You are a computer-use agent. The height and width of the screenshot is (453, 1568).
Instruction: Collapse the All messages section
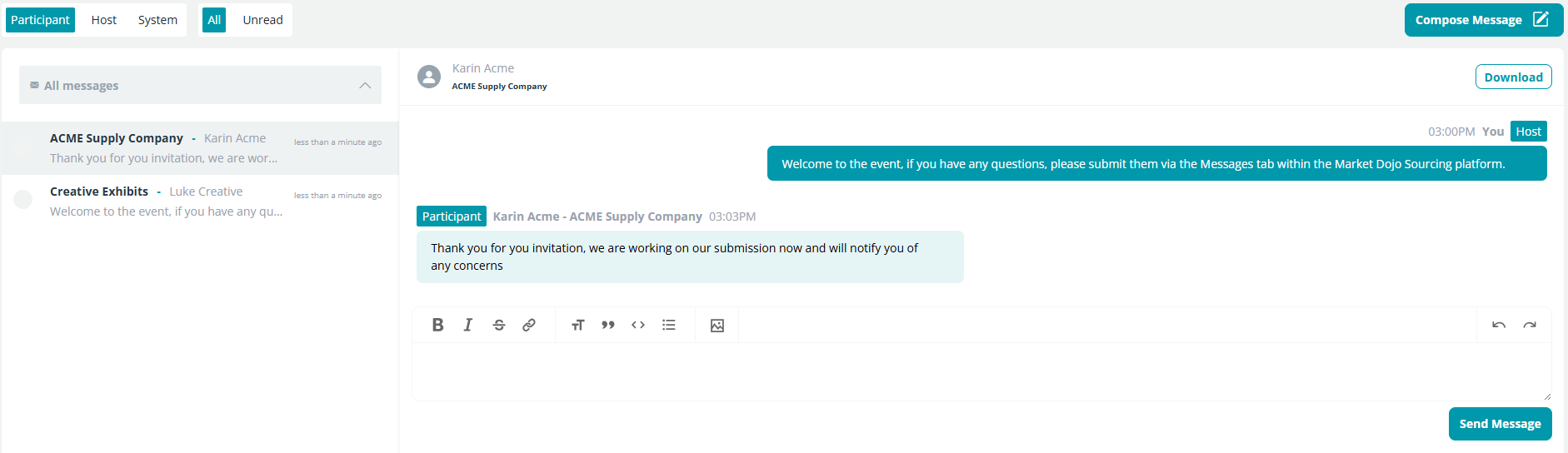pyautogui.click(x=365, y=86)
